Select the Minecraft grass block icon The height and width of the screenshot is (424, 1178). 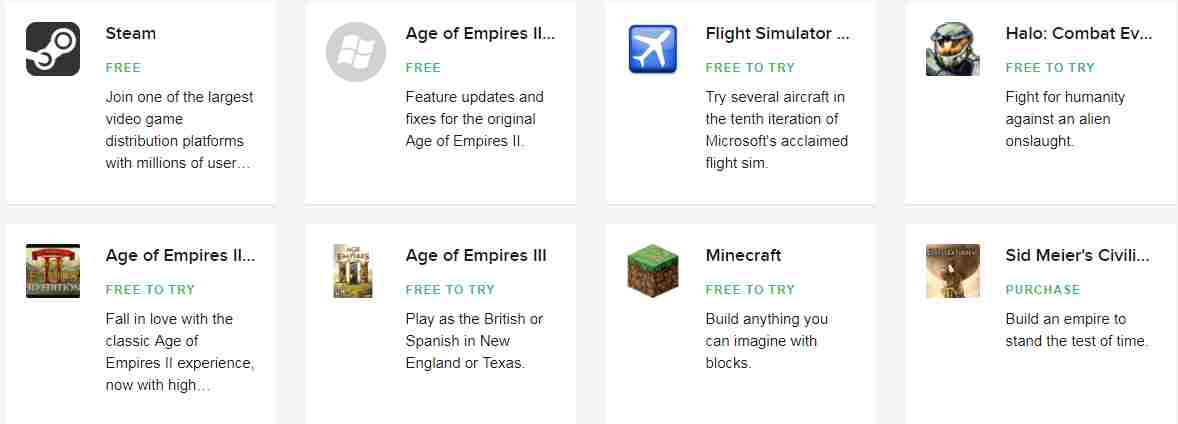point(653,271)
